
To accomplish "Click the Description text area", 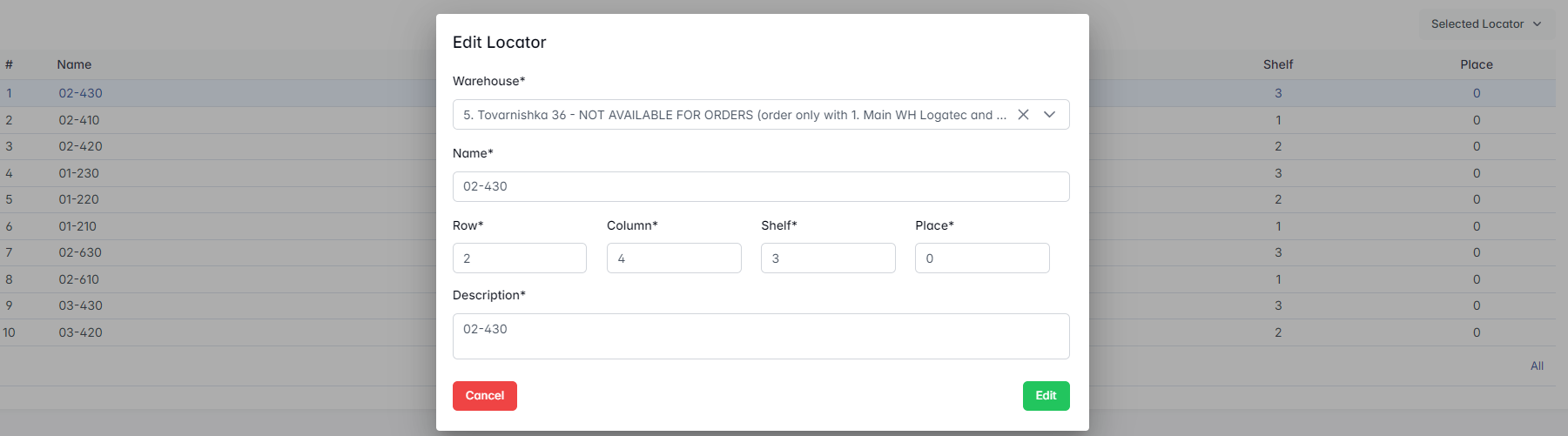I will [x=760, y=336].
